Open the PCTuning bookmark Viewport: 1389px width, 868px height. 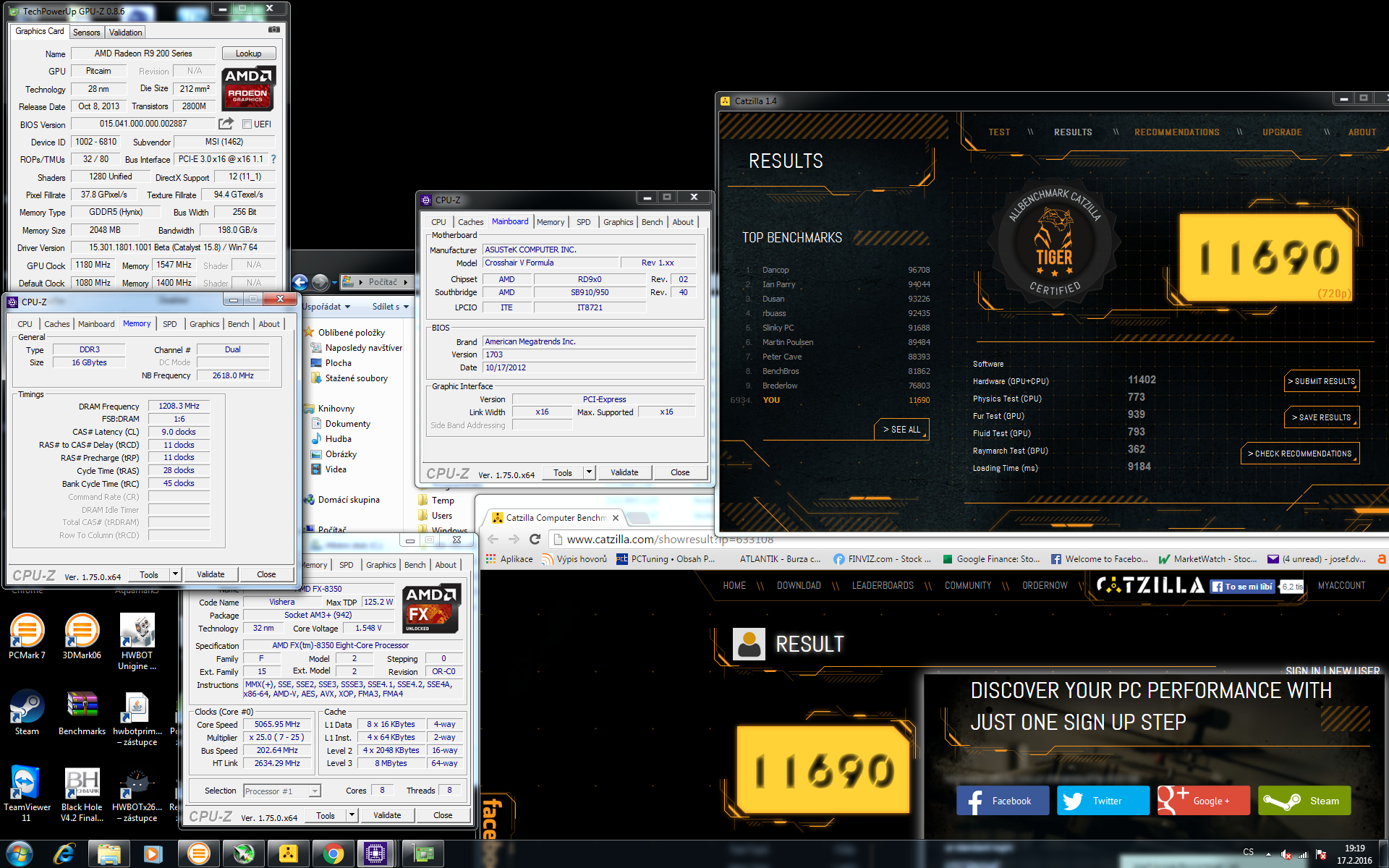666,559
